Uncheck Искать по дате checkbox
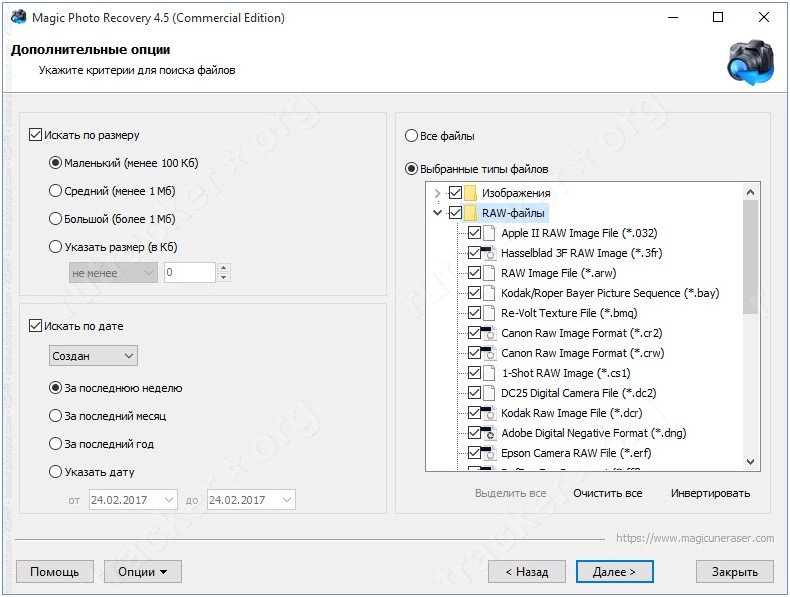790x597 pixels. [35, 326]
